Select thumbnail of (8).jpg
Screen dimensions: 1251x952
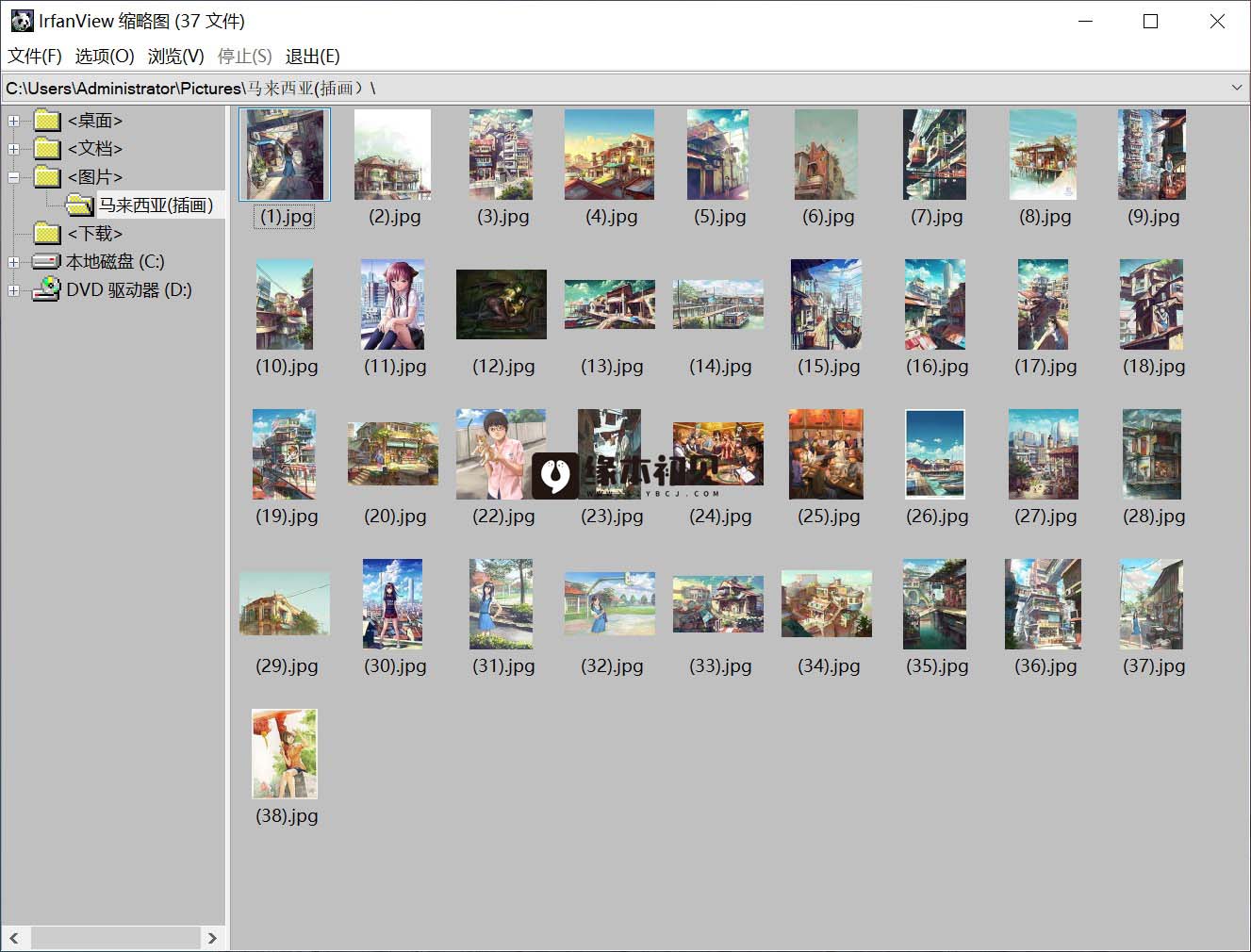[x=1043, y=155]
